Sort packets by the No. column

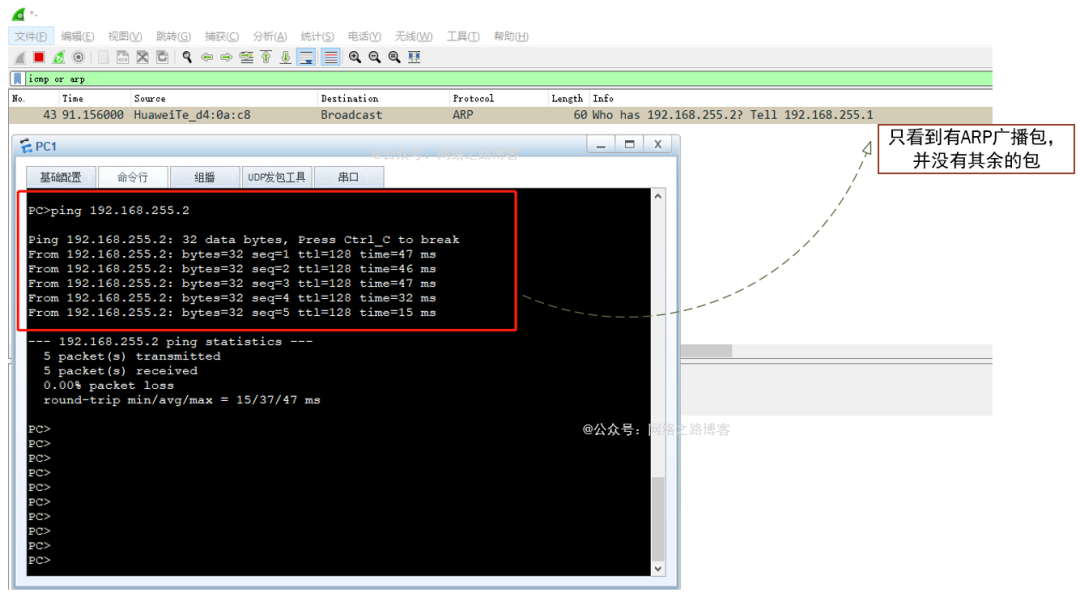33,98
